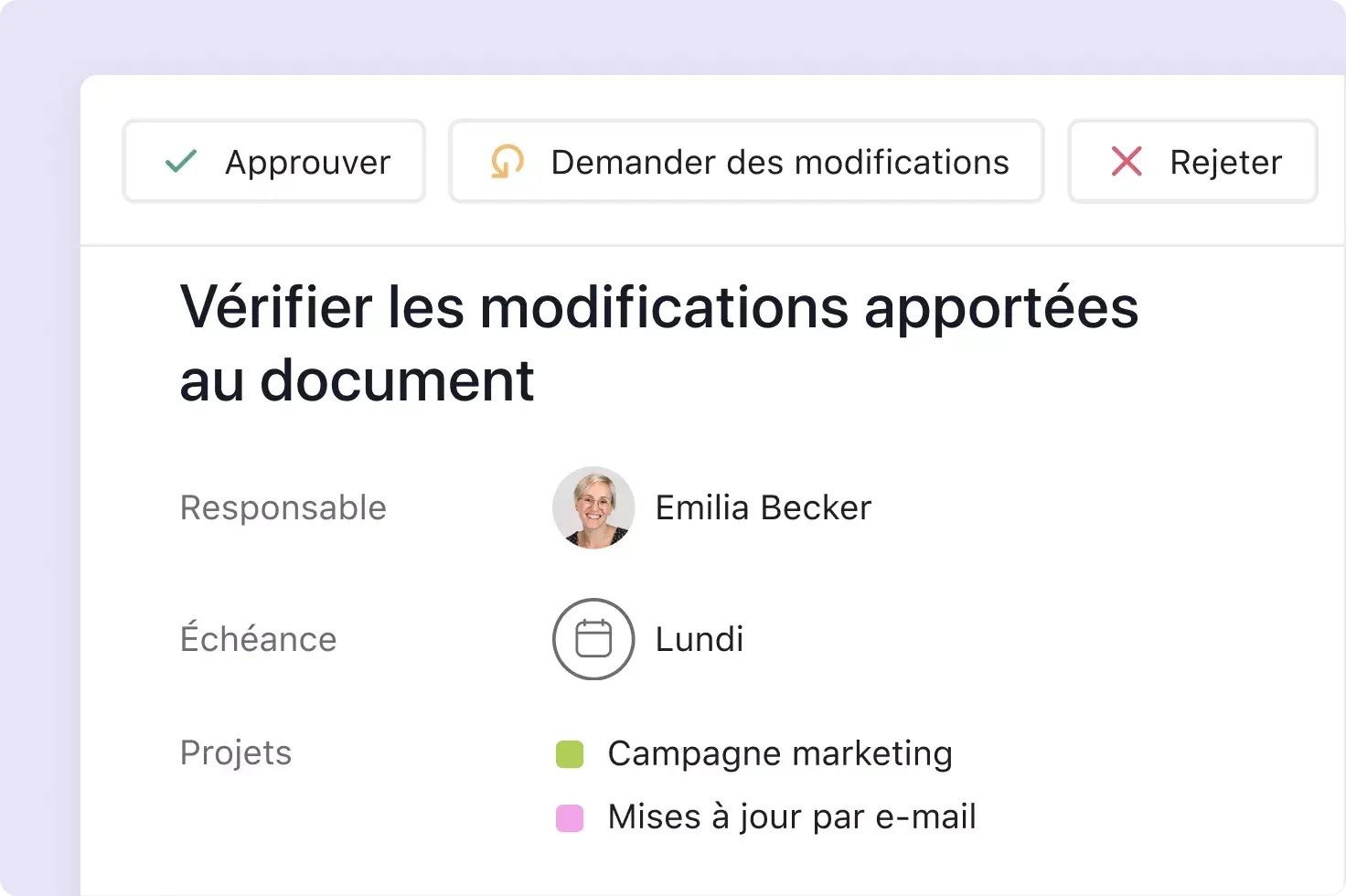Click the task title to edit it

658,343
